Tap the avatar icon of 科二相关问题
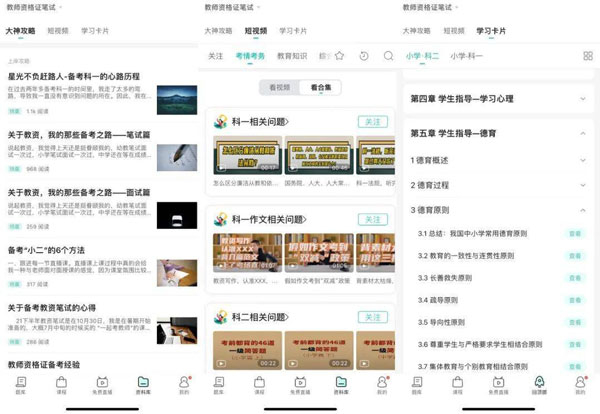 220,317
